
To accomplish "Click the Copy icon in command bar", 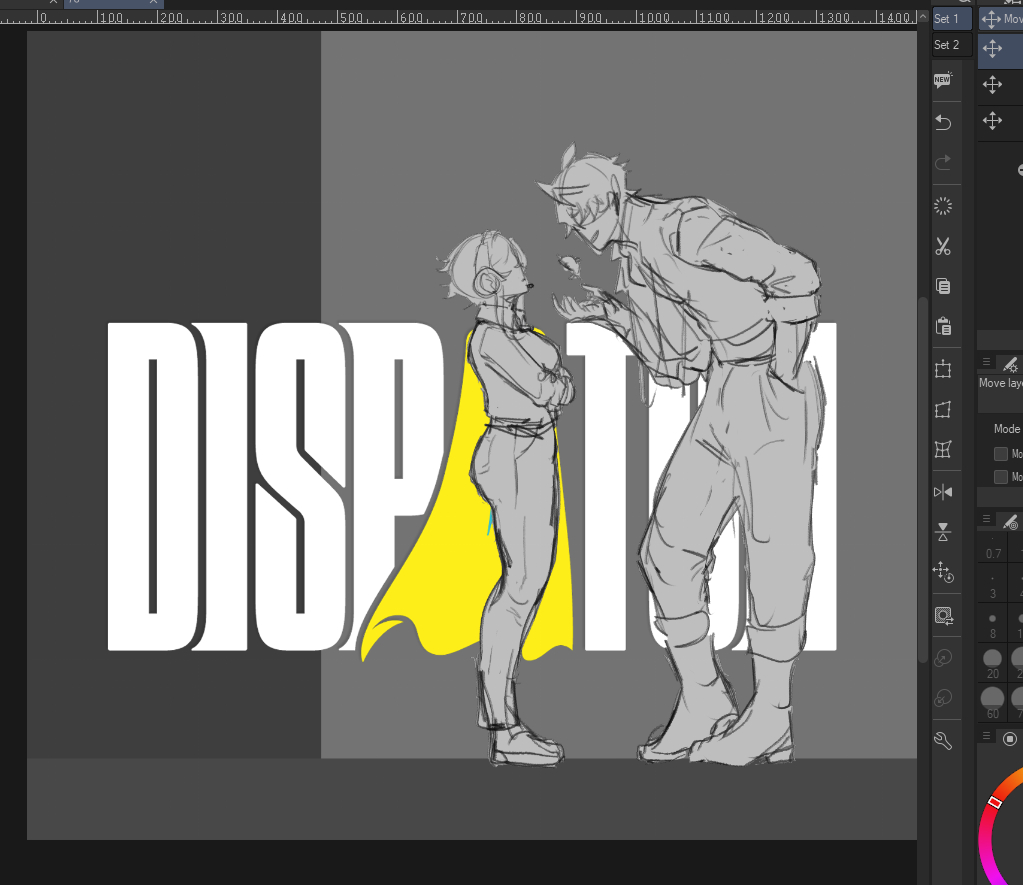I will pyautogui.click(x=942, y=286).
